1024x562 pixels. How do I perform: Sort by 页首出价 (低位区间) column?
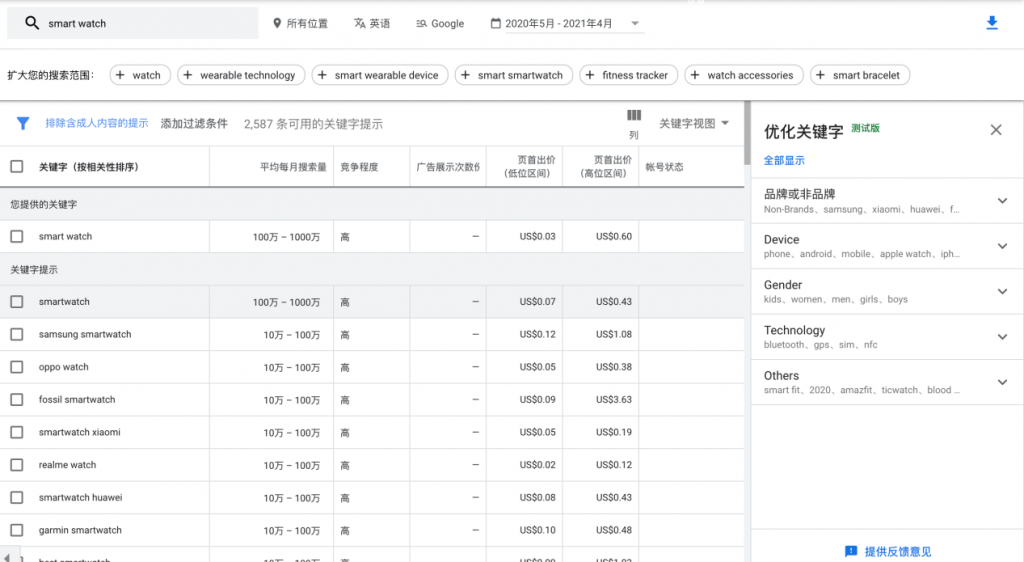(x=530, y=166)
